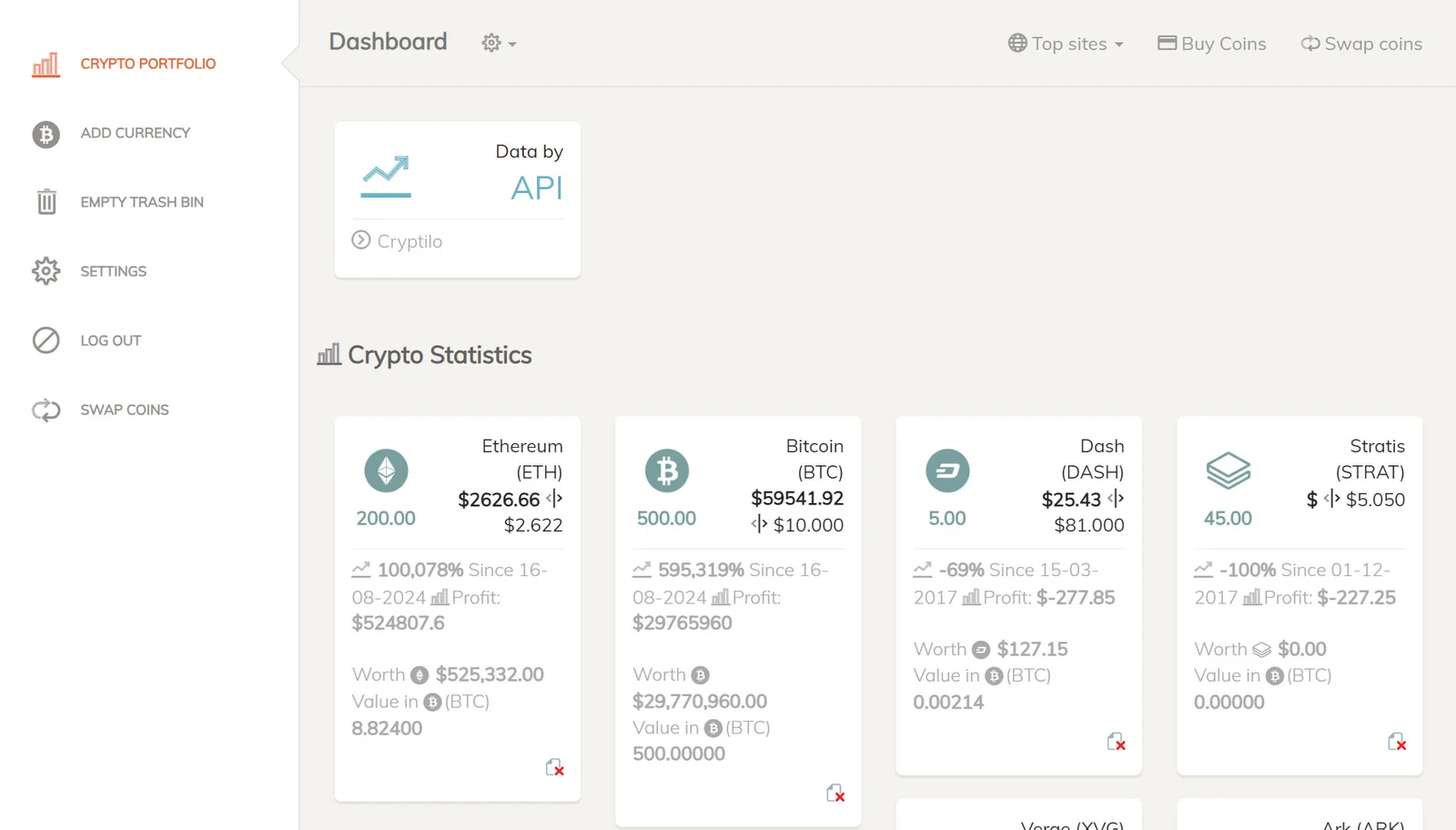Viewport: 1456px width, 830px height.
Task: Click the Add Currency bitcoin icon
Action: (46, 135)
